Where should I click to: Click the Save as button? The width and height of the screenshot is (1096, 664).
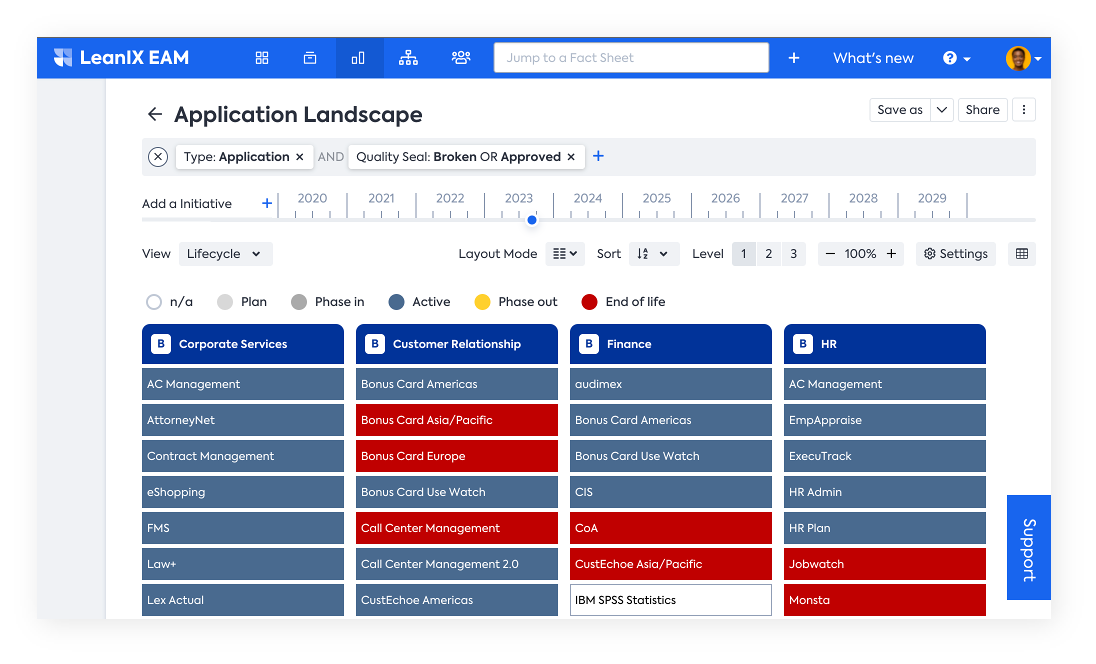click(x=900, y=110)
